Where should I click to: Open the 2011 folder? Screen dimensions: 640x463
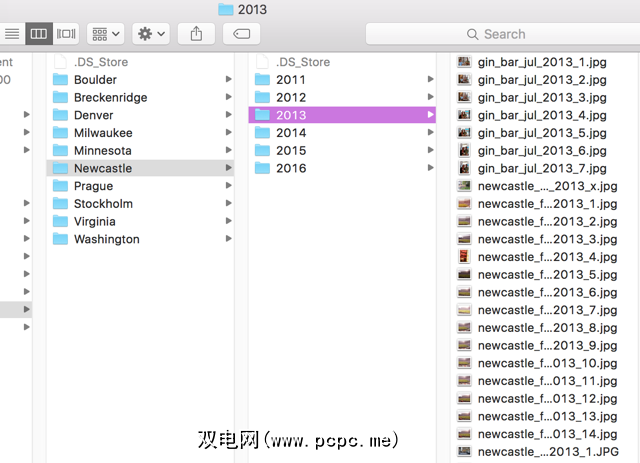pos(342,80)
